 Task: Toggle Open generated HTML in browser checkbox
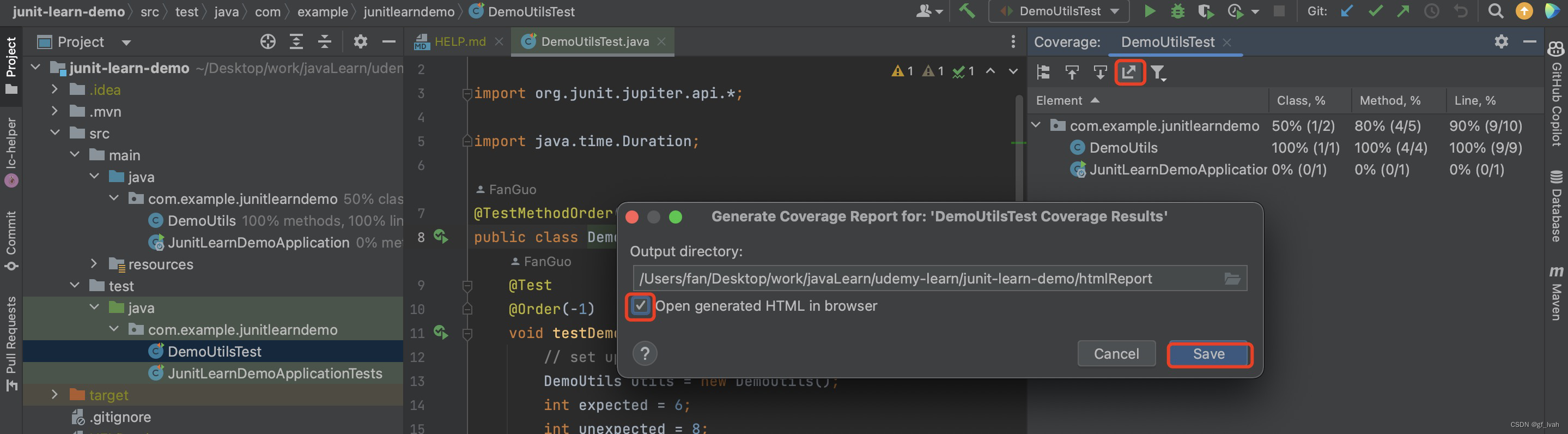pyautogui.click(x=640, y=306)
